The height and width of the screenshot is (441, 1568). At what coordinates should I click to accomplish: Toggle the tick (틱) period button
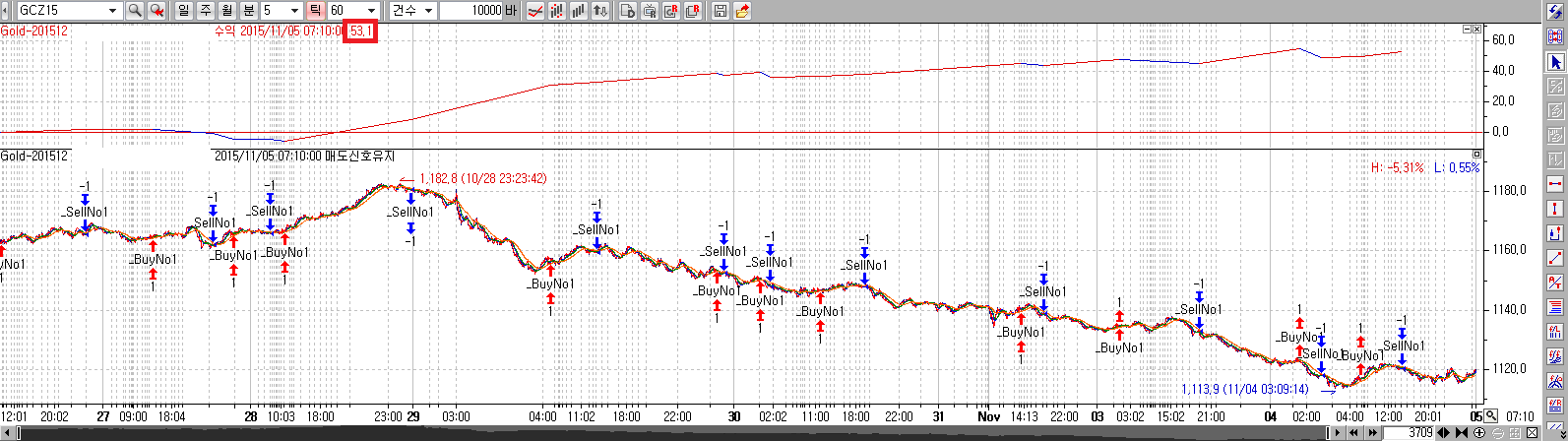(314, 11)
